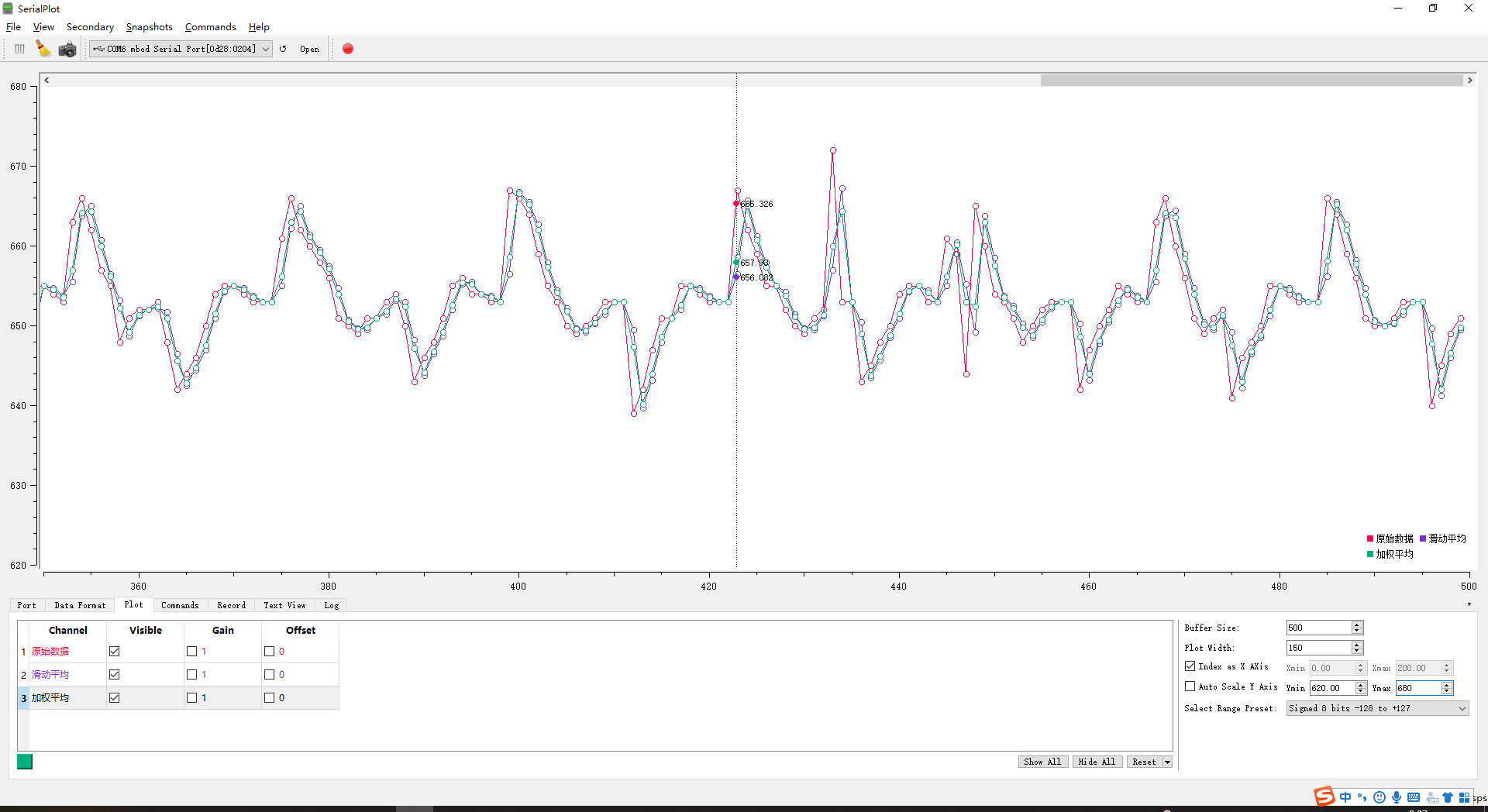Enable offset for channel 滑动平均
1488x812 pixels.
tap(270, 675)
